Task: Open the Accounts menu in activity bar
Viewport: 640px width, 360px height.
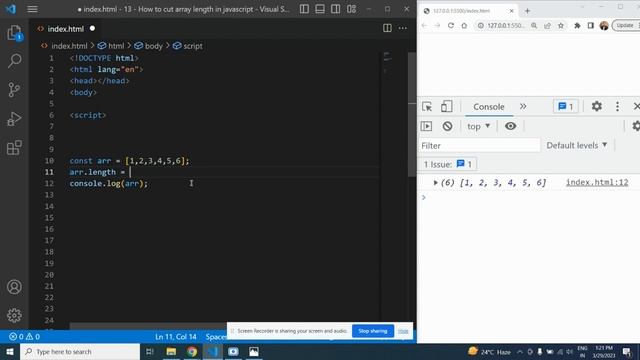Action: [x=14, y=287]
